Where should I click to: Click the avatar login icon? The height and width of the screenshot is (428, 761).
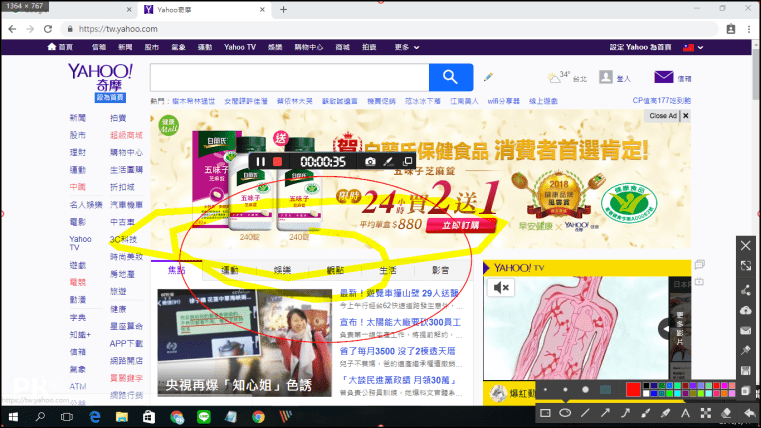coord(606,77)
